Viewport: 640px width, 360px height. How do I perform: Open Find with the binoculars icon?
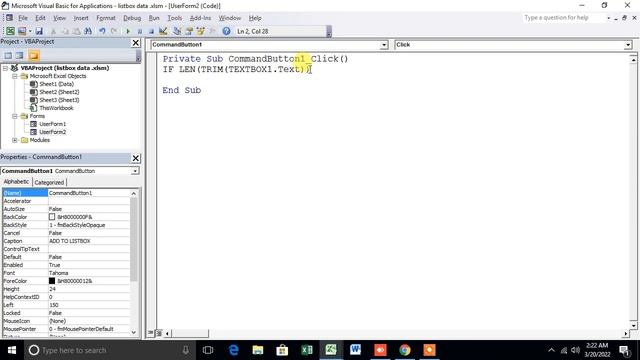click(x=88, y=31)
